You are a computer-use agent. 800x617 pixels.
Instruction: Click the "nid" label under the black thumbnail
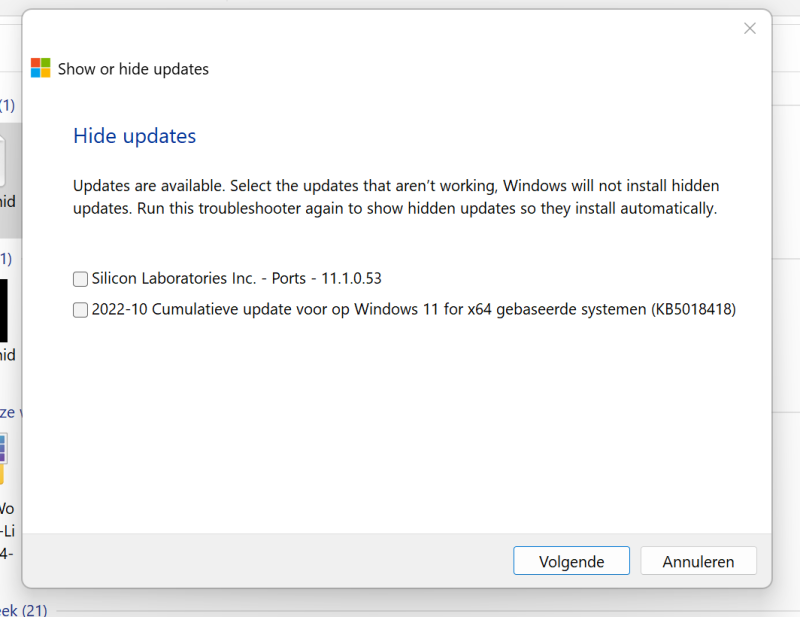coord(7,355)
